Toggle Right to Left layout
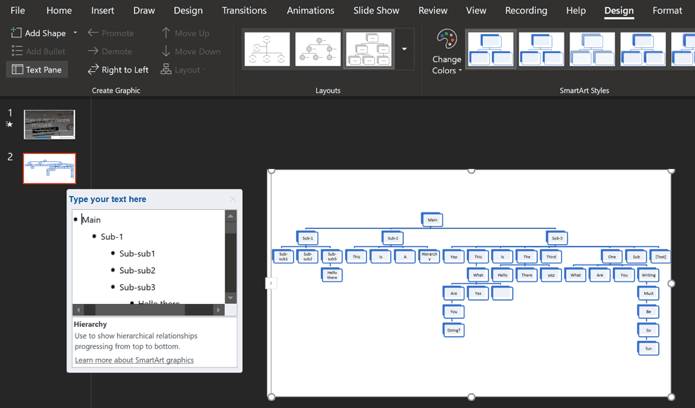695x408 pixels. (x=118, y=70)
